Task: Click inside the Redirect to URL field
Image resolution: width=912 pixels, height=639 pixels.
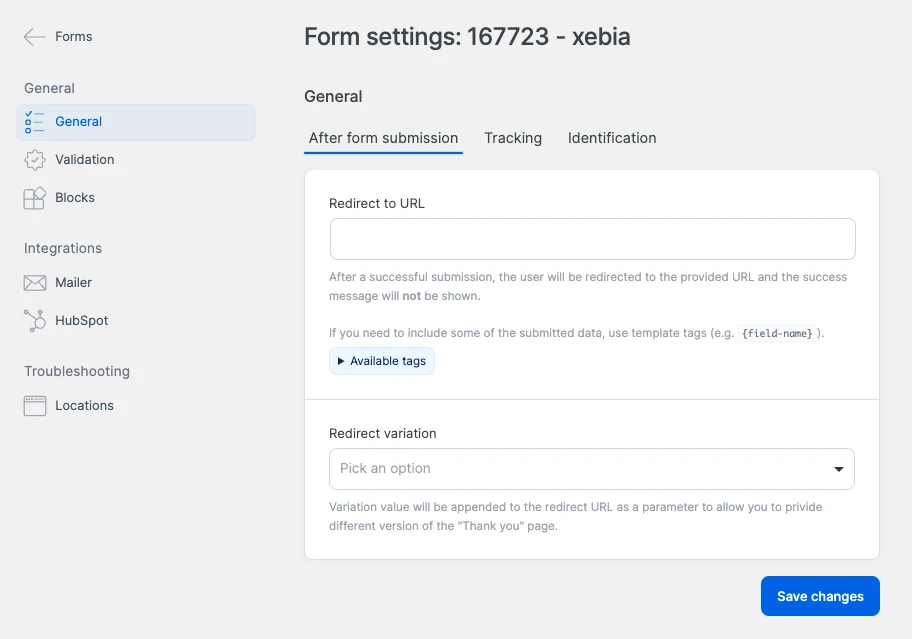Action: (592, 239)
